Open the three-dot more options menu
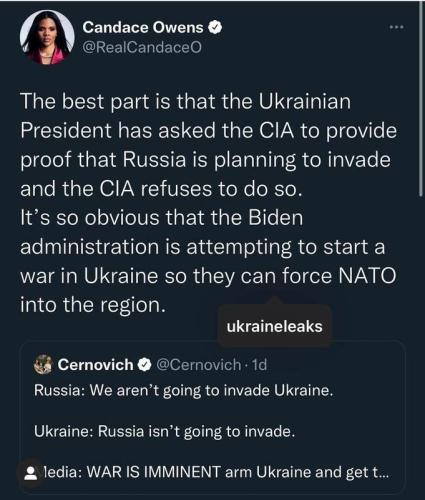The width and height of the screenshot is (425, 500). tap(397, 27)
